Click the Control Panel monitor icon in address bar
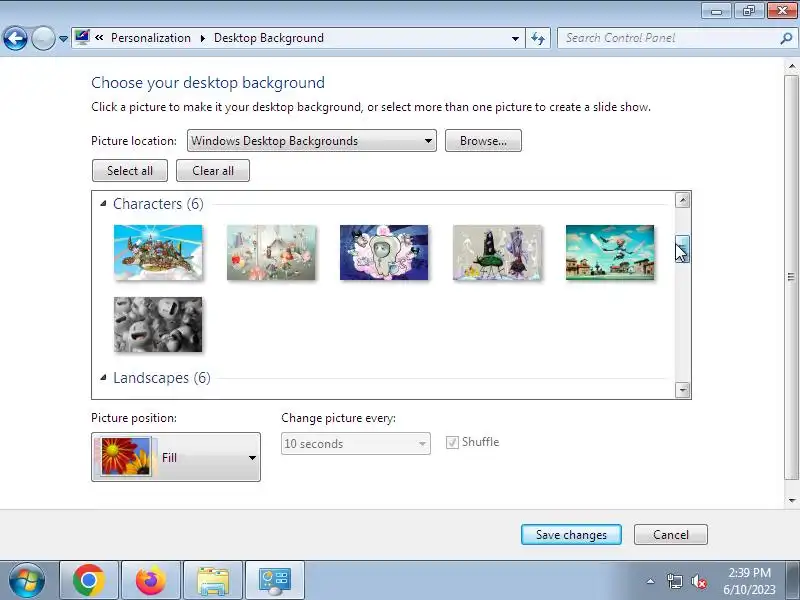This screenshot has height=600, width=800. [82, 37]
